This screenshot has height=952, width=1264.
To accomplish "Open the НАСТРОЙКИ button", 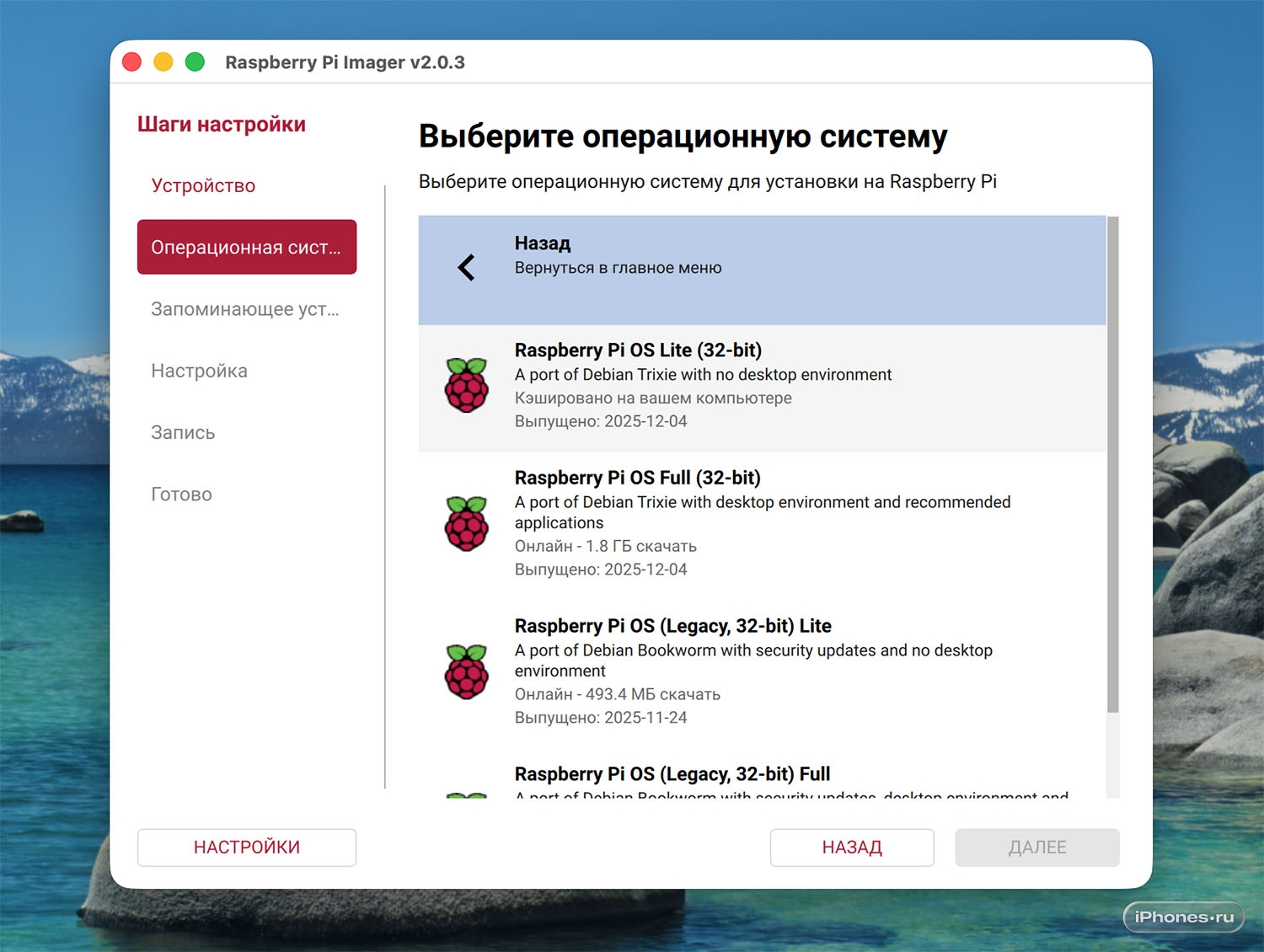I will (247, 848).
